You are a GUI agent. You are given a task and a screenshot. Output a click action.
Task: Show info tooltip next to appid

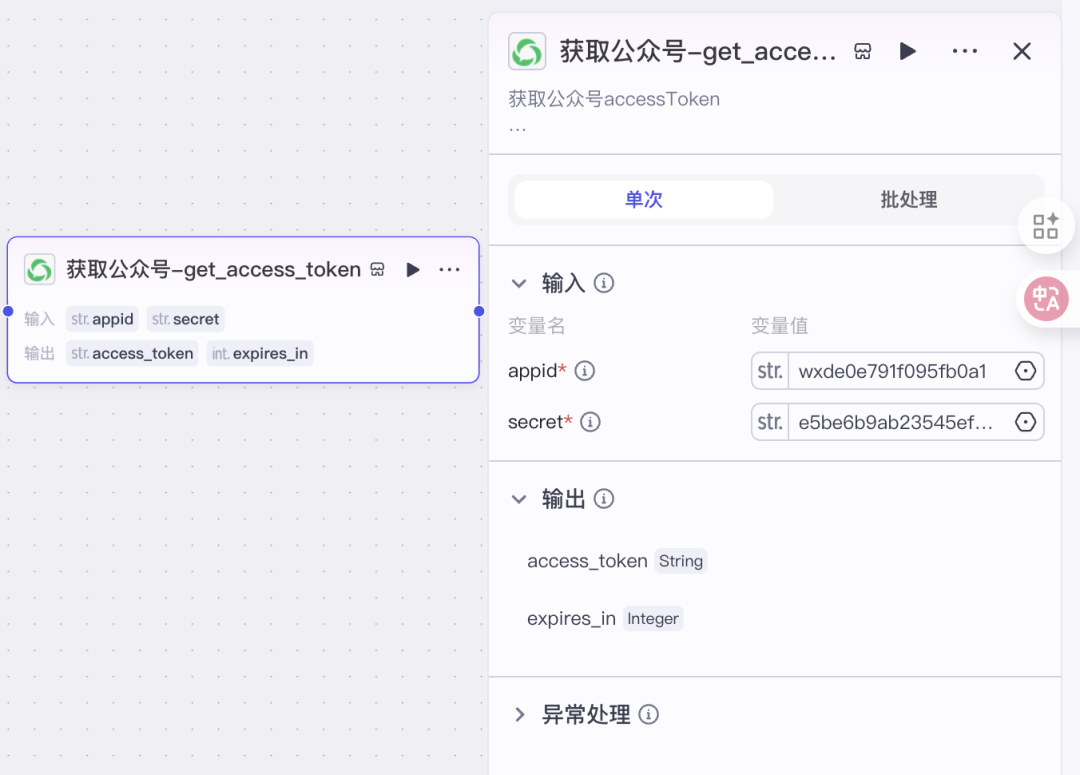click(x=585, y=371)
